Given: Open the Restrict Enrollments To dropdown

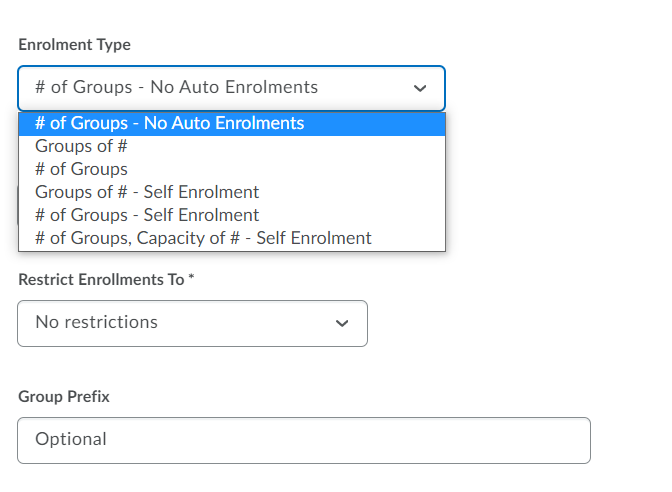Looking at the screenshot, I should coord(192,323).
